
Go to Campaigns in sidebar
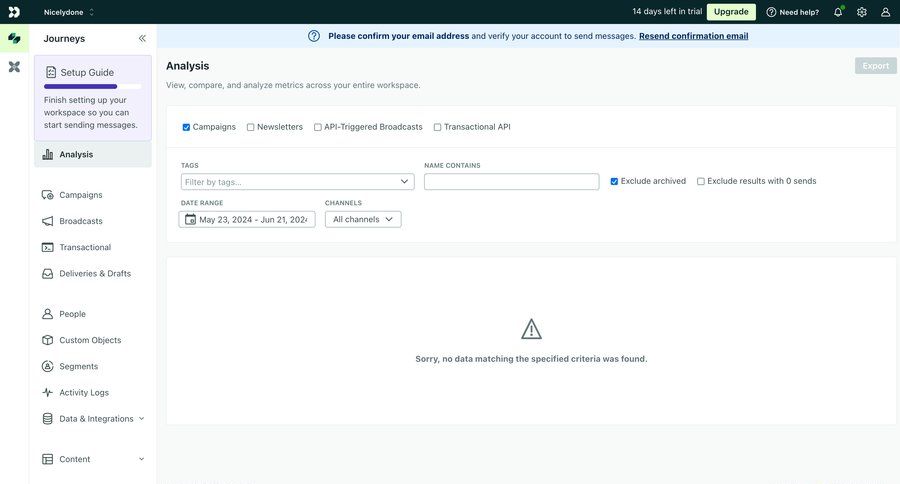pyautogui.click(x=81, y=195)
